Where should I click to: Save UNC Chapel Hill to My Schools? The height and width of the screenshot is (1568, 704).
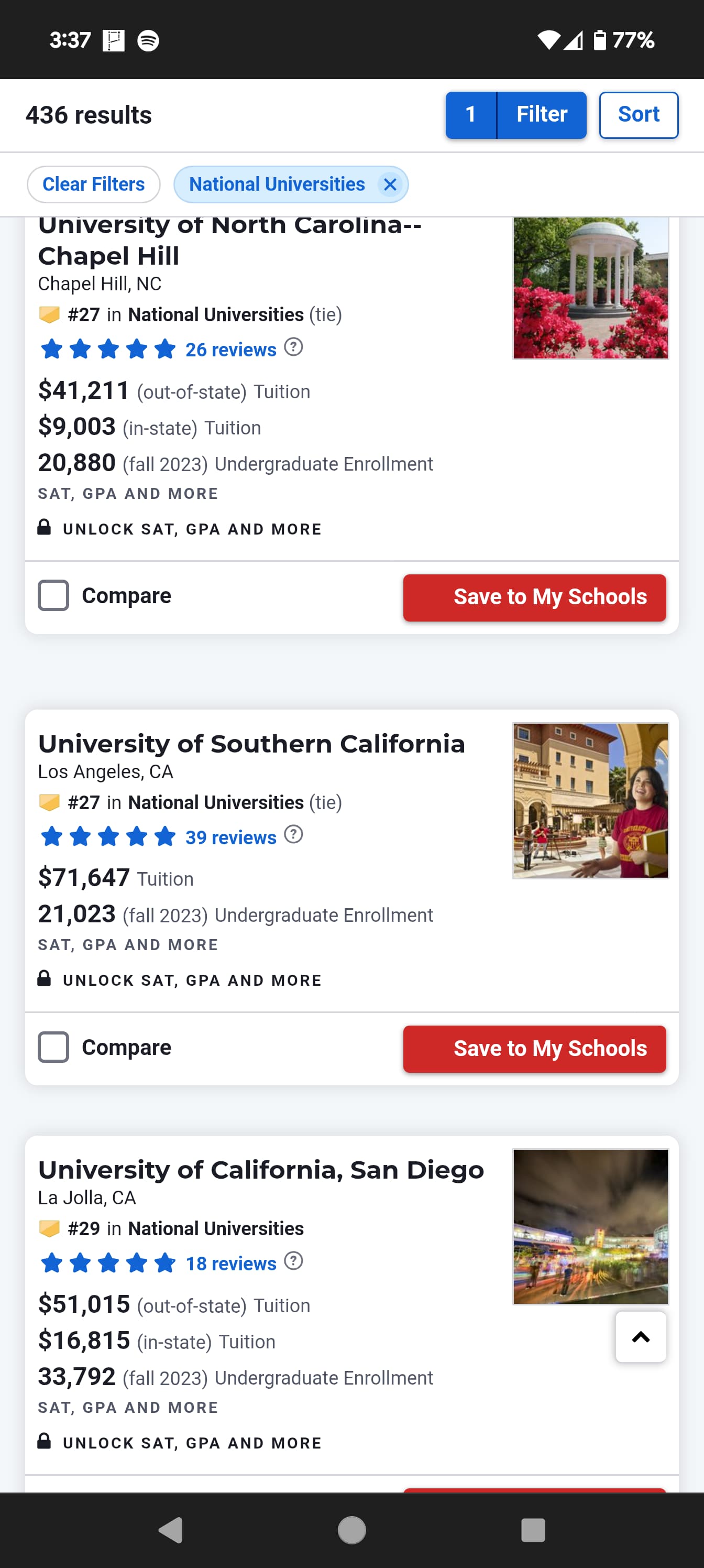pyautogui.click(x=534, y=597)
